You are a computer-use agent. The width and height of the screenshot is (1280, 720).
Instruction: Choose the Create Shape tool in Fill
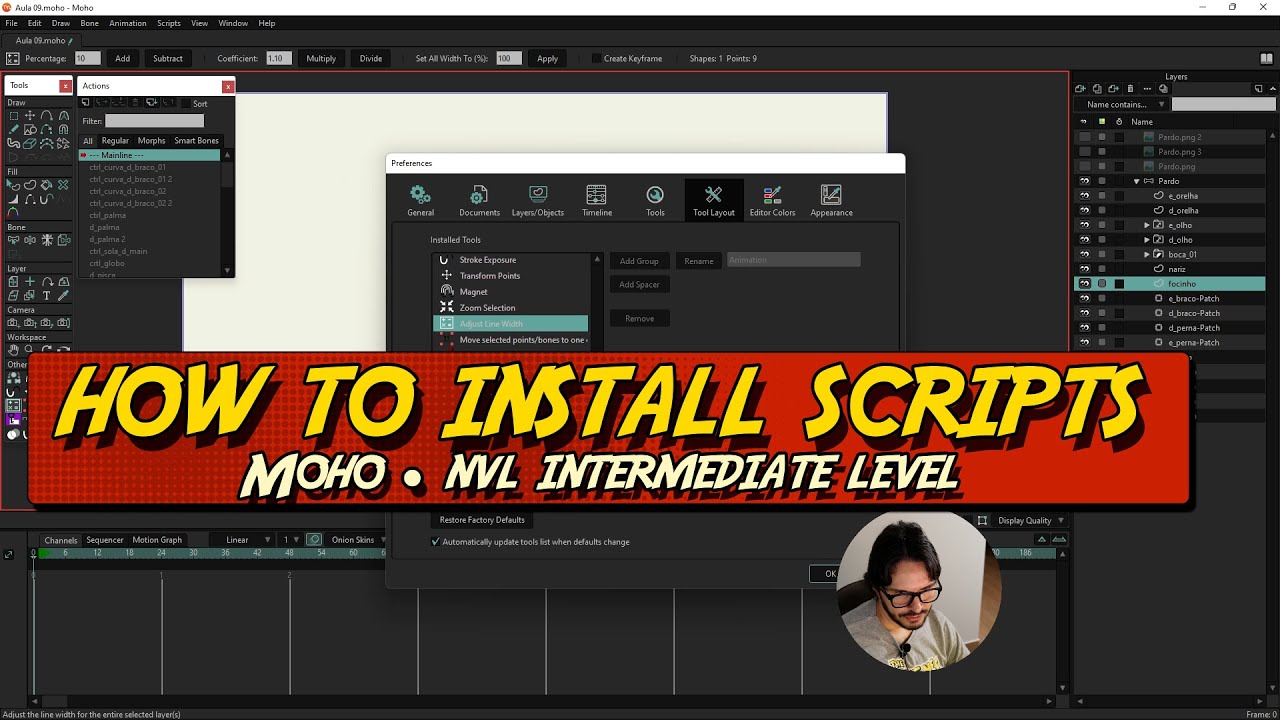tap(30, 184)
